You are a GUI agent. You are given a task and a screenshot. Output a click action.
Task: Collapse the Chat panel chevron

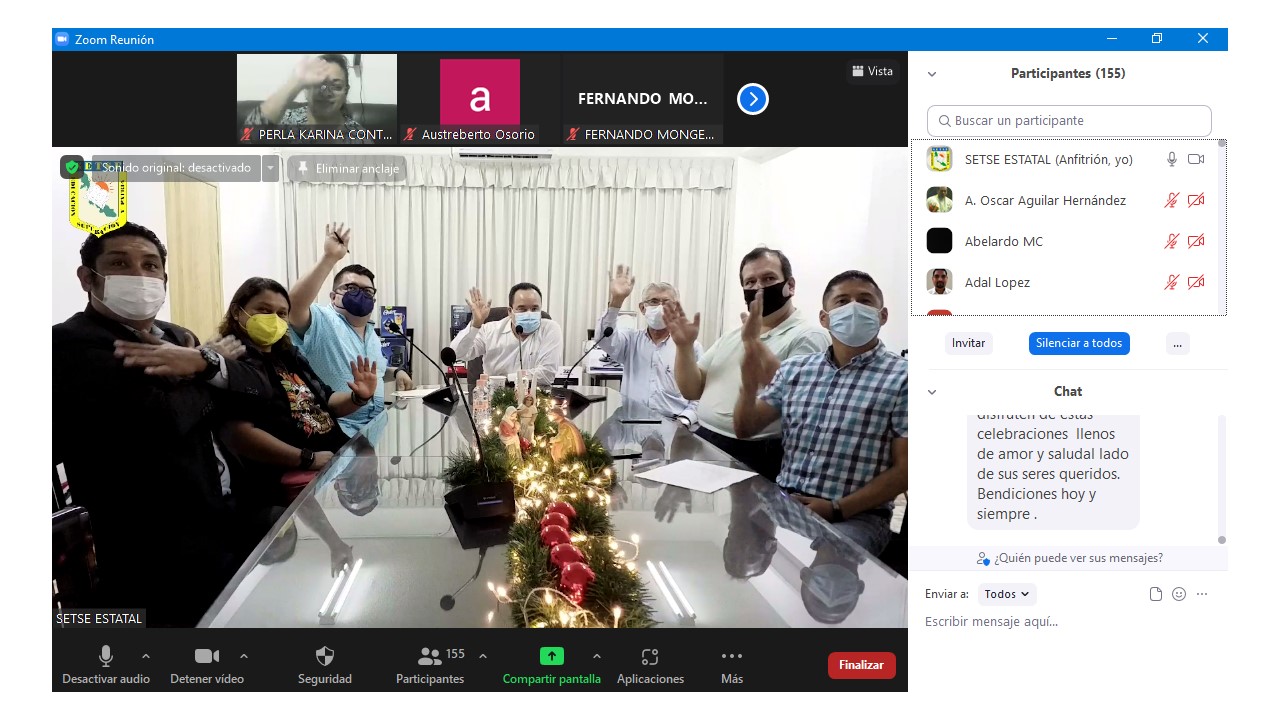[932, 392]
